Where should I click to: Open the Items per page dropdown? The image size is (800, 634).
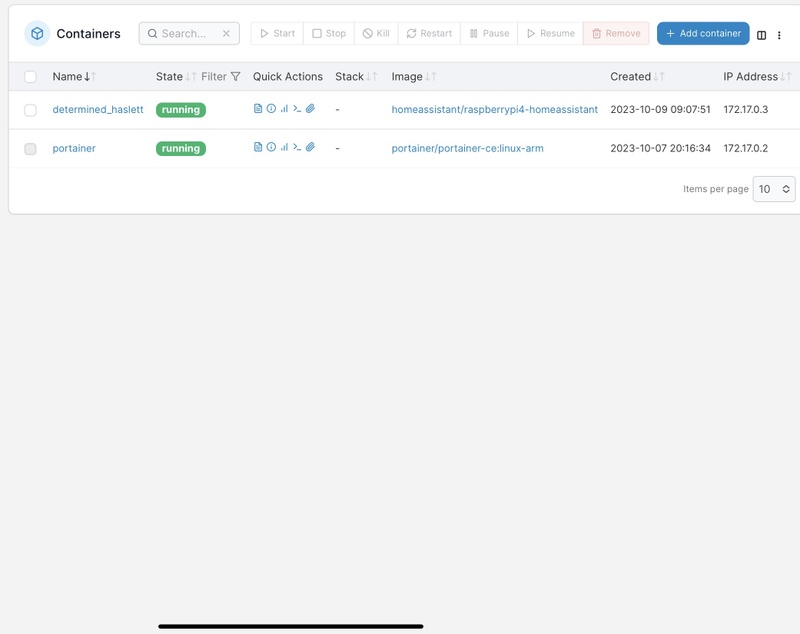click(774, 189)
